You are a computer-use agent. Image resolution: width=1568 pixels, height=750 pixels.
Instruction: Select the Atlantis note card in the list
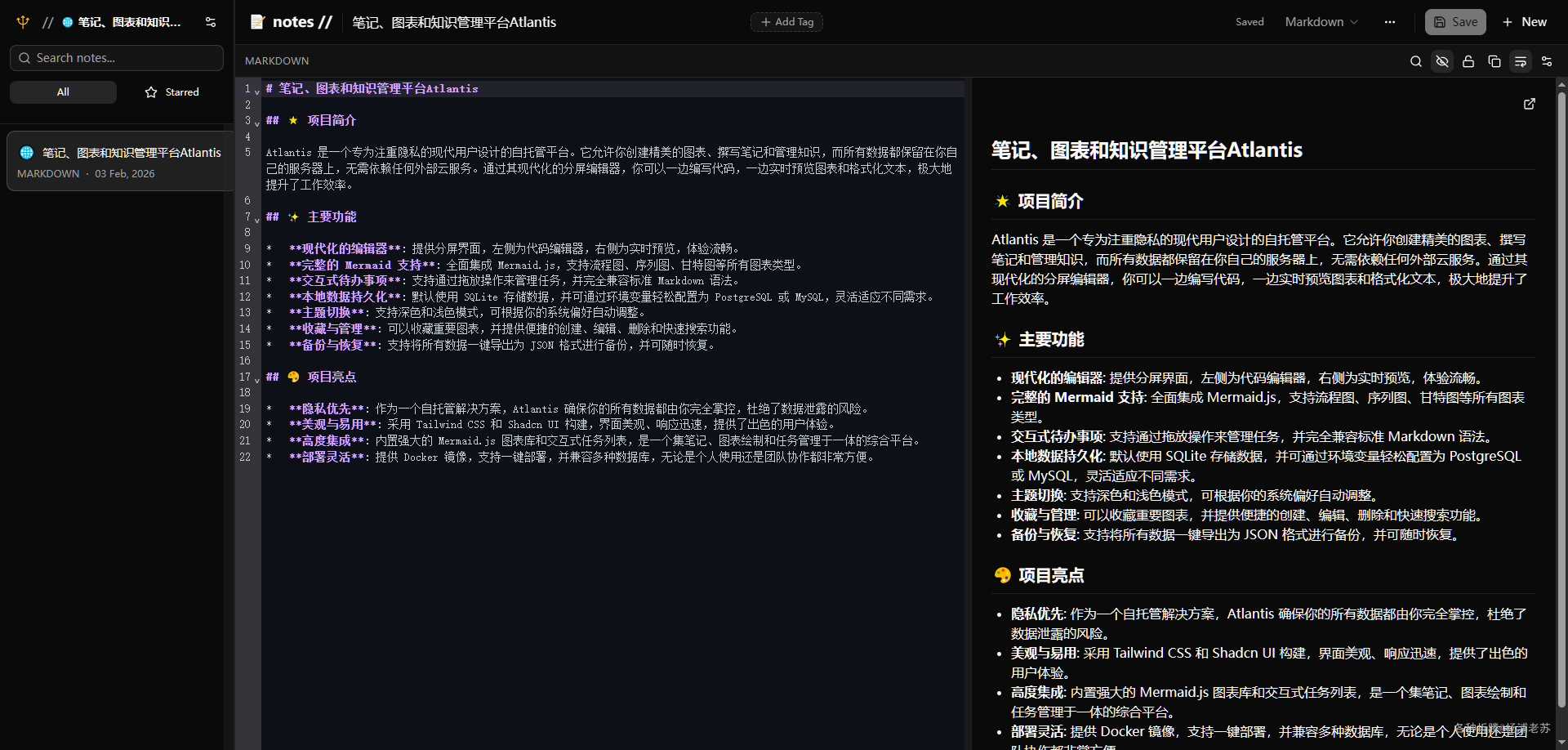click(x=120, y=161)
